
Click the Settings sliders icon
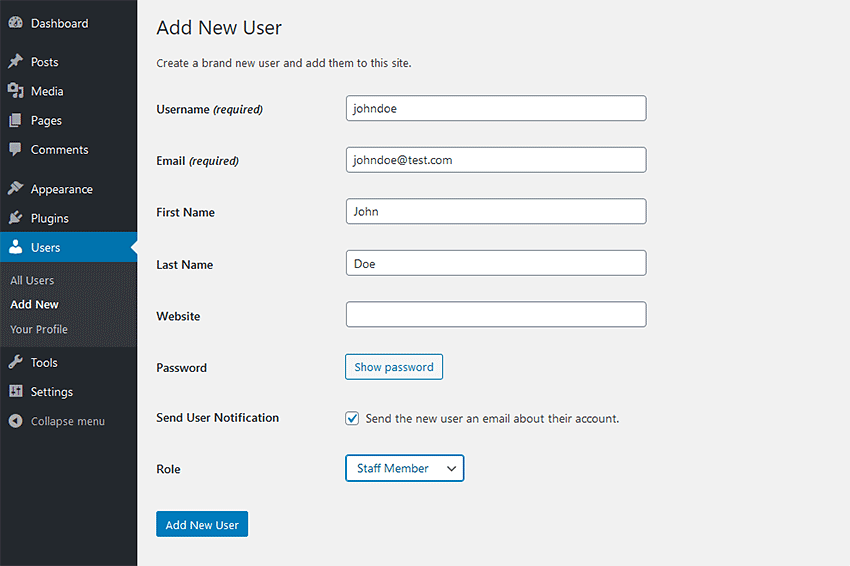[x=15, y=392]
